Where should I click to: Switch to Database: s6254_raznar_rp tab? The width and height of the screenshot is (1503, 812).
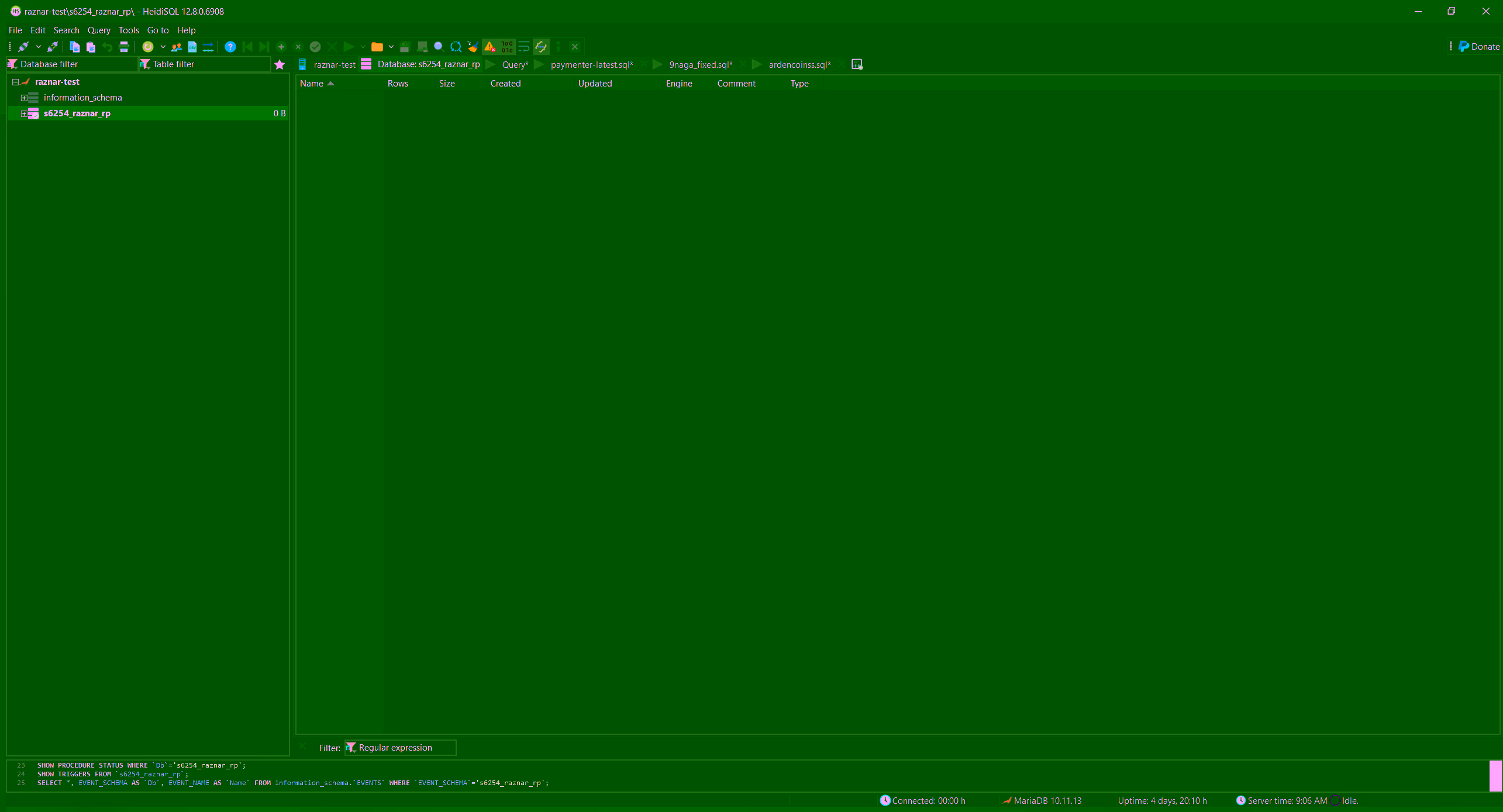[x=421, y=64]
